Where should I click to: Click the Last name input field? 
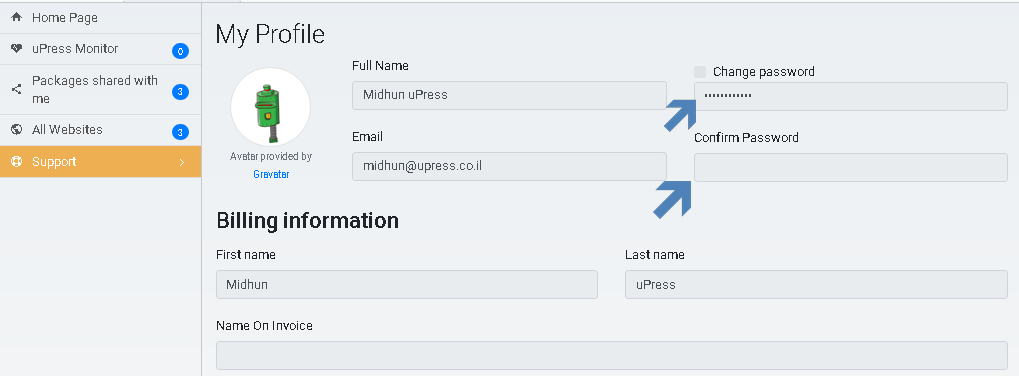tap(816, 284)
